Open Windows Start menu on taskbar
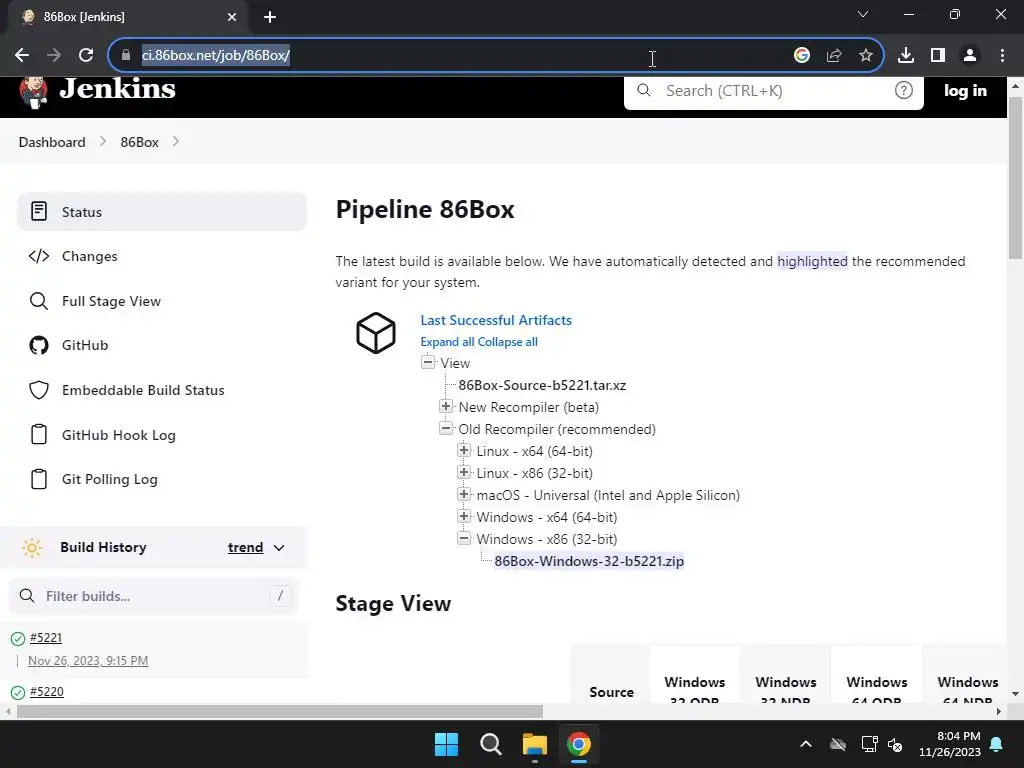The width and height of the screenshot is (1024, 768). click(447, 744)
